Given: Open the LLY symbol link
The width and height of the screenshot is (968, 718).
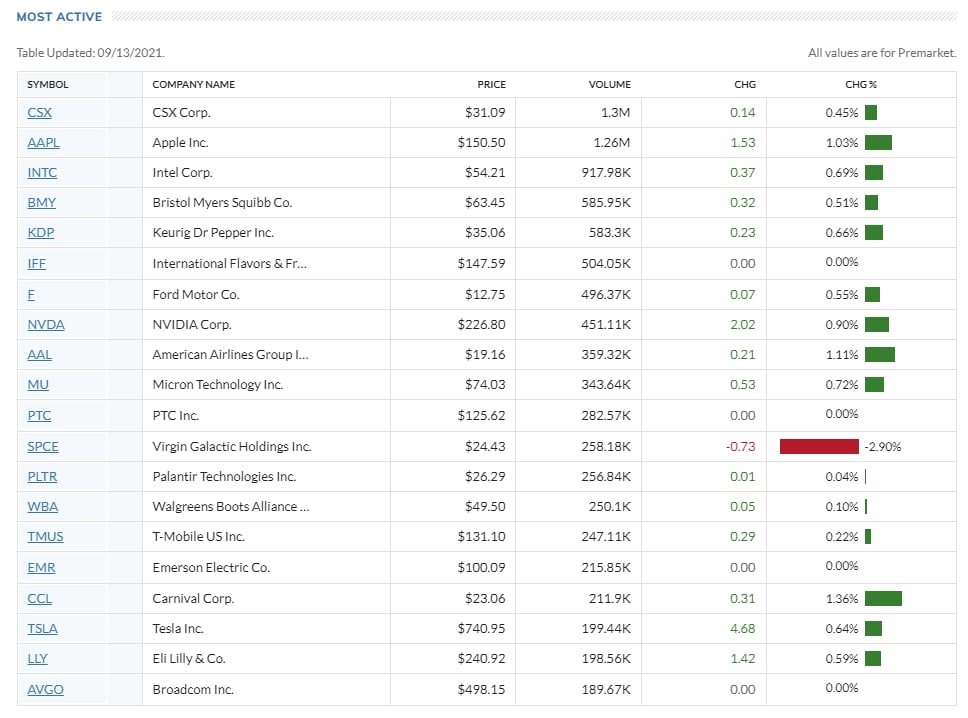Looking at the screenshot, I should coord(37,659).
